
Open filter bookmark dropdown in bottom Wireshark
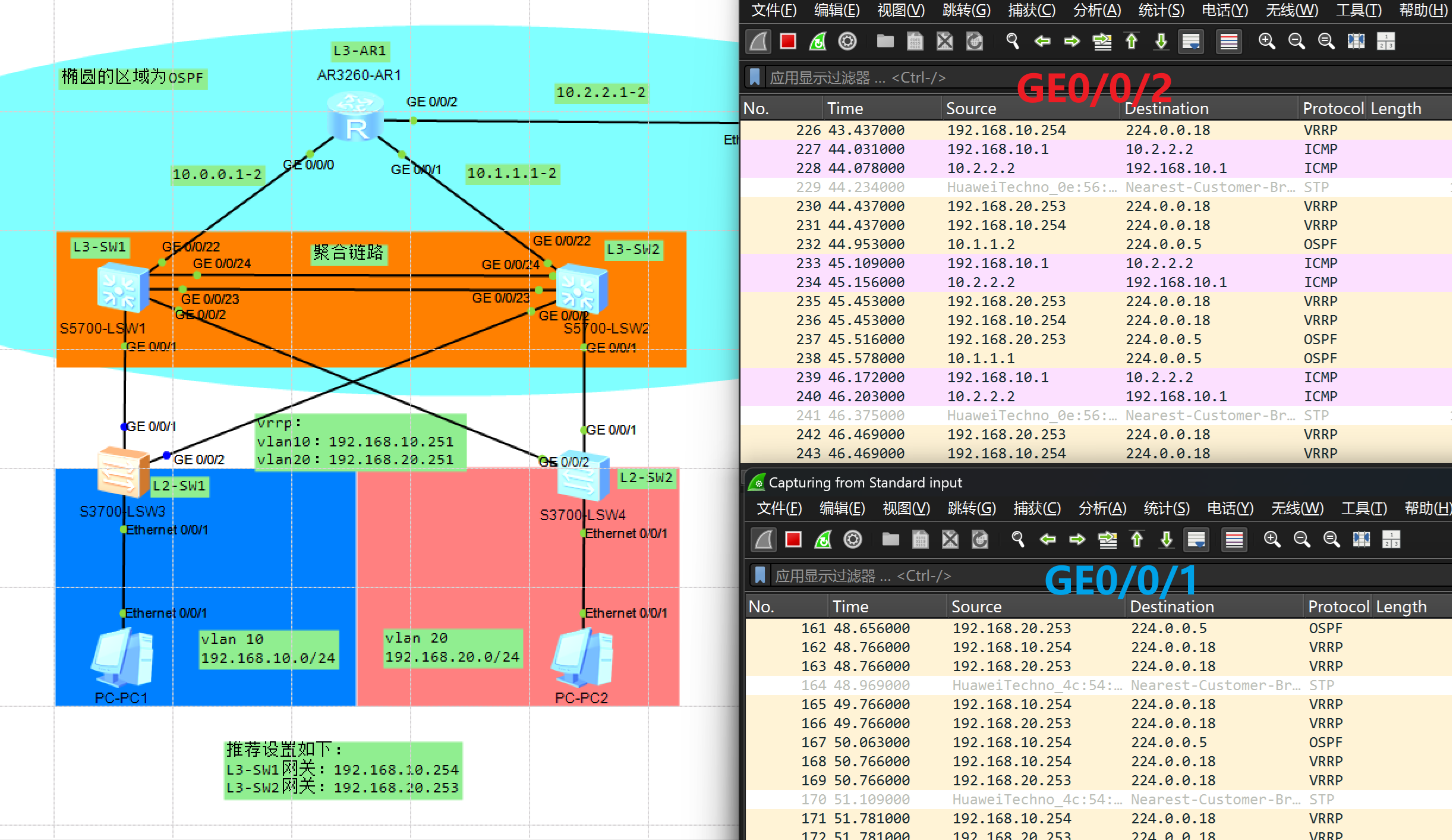[x=760, y=575]
